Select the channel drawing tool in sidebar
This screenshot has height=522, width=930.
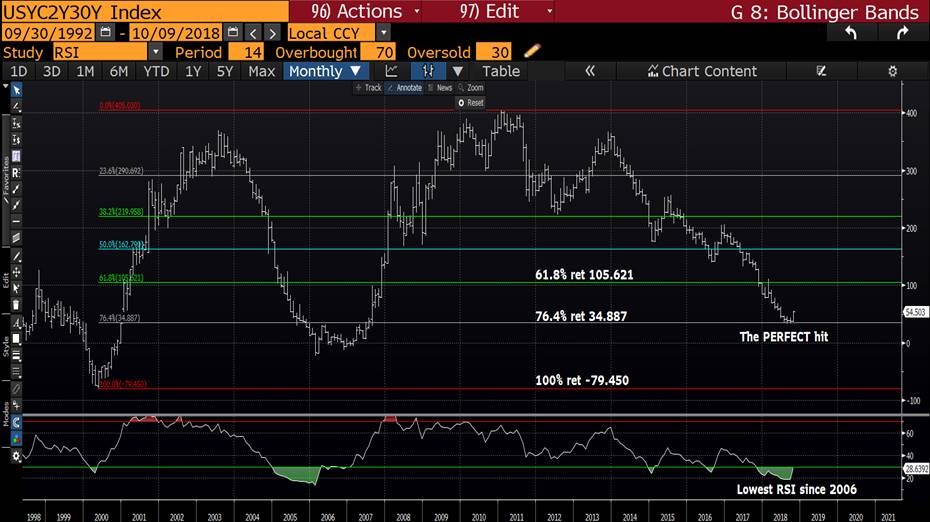[x=16, y=238]
